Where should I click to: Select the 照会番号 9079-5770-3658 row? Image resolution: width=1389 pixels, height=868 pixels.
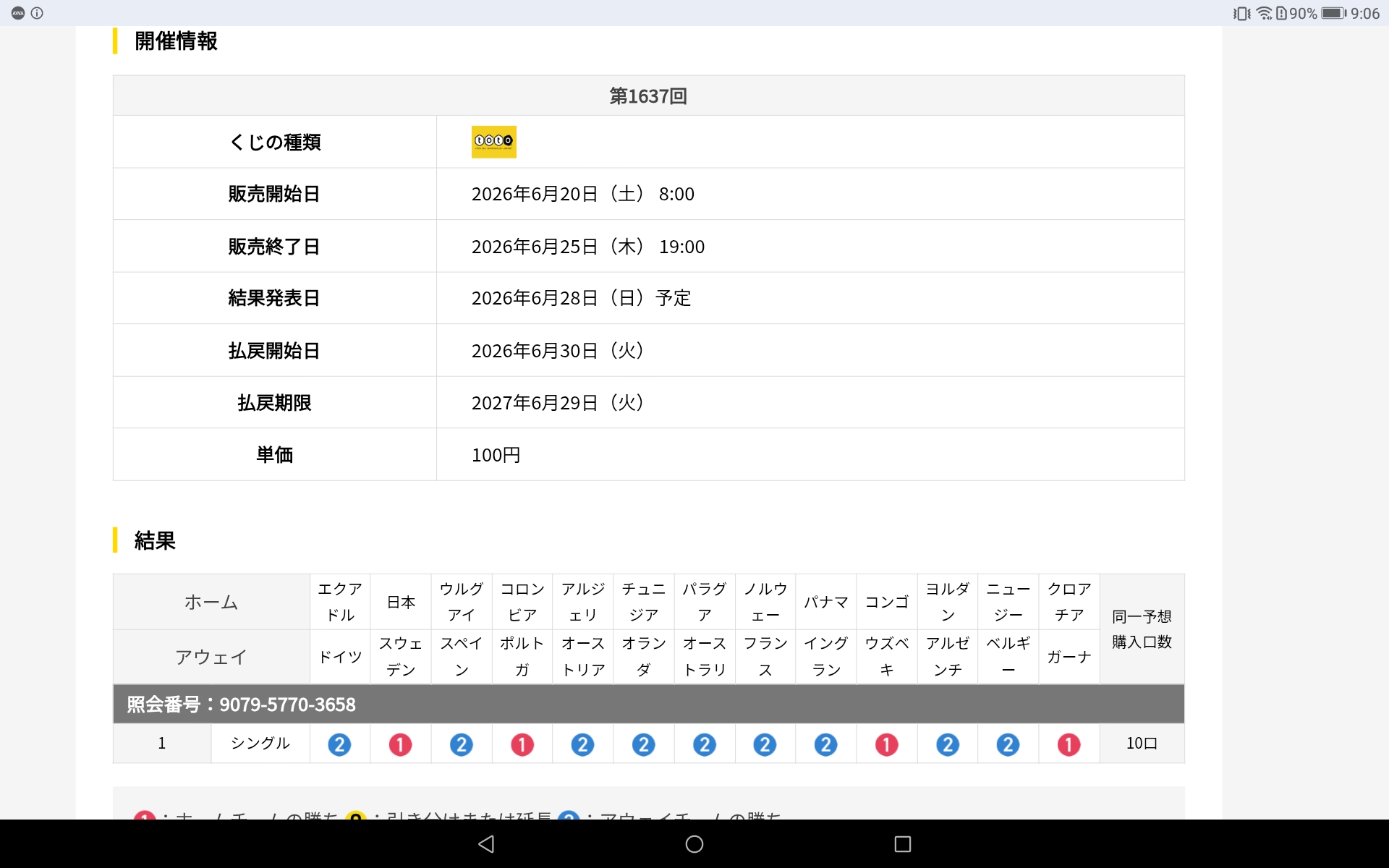648,704
